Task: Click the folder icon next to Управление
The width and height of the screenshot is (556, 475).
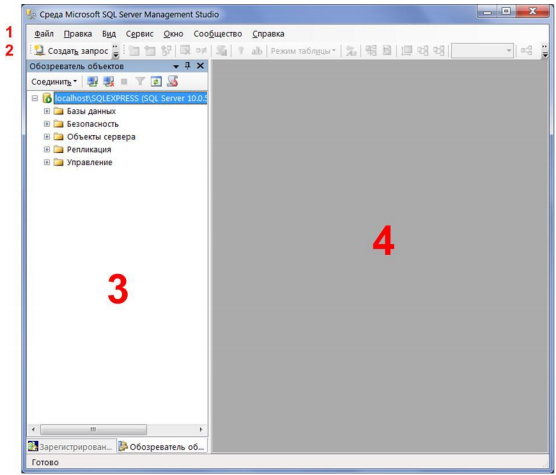Action: [58, 162]
